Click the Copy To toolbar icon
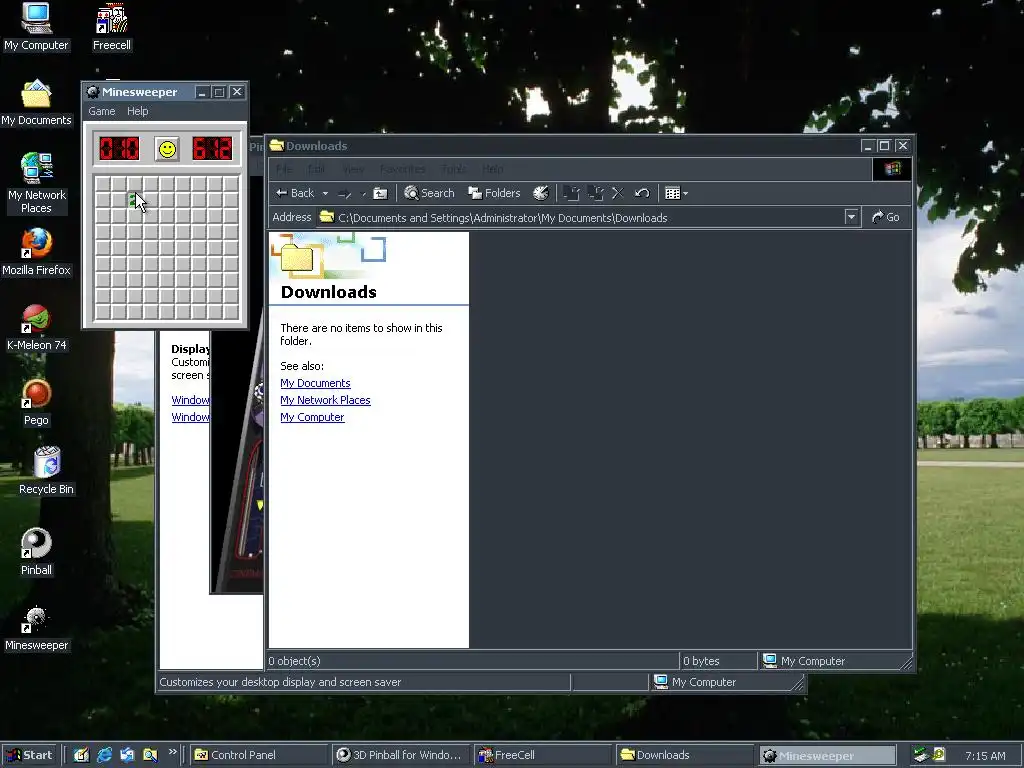Viewport: 1024px width, 768px height. point(595,193)
